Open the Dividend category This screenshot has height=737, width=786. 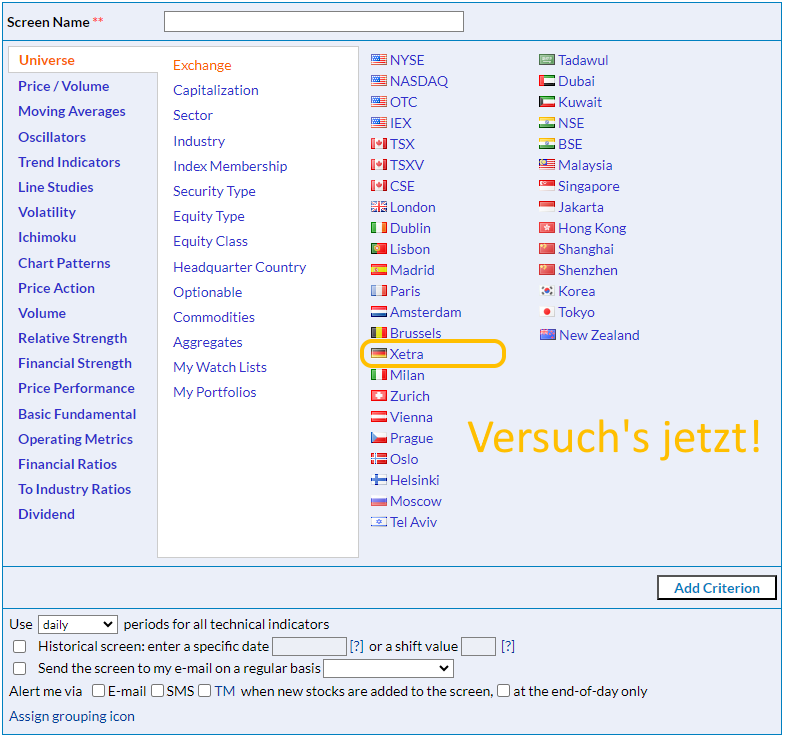pos(47,514)
